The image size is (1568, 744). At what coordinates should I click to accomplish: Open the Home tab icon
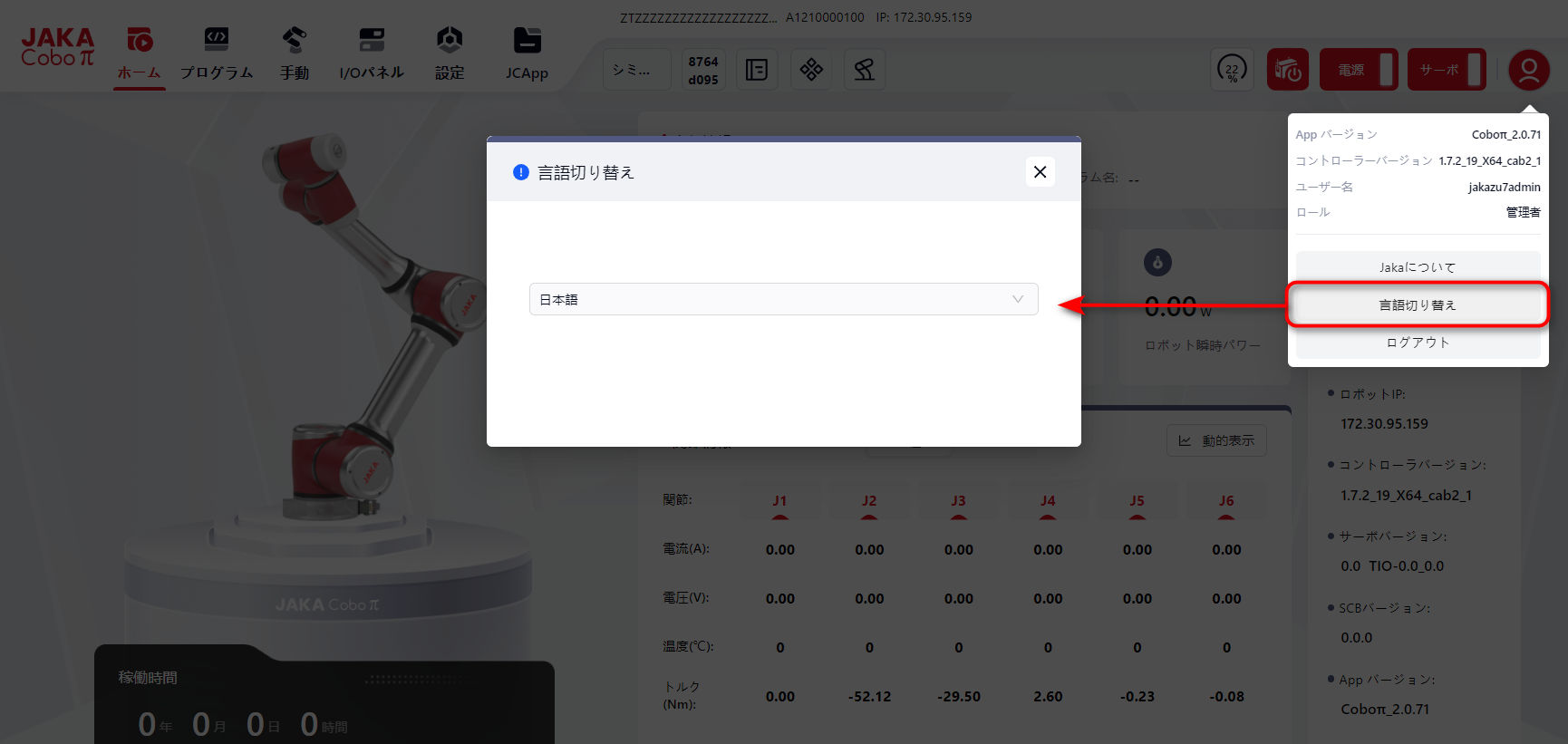(140, 41)
